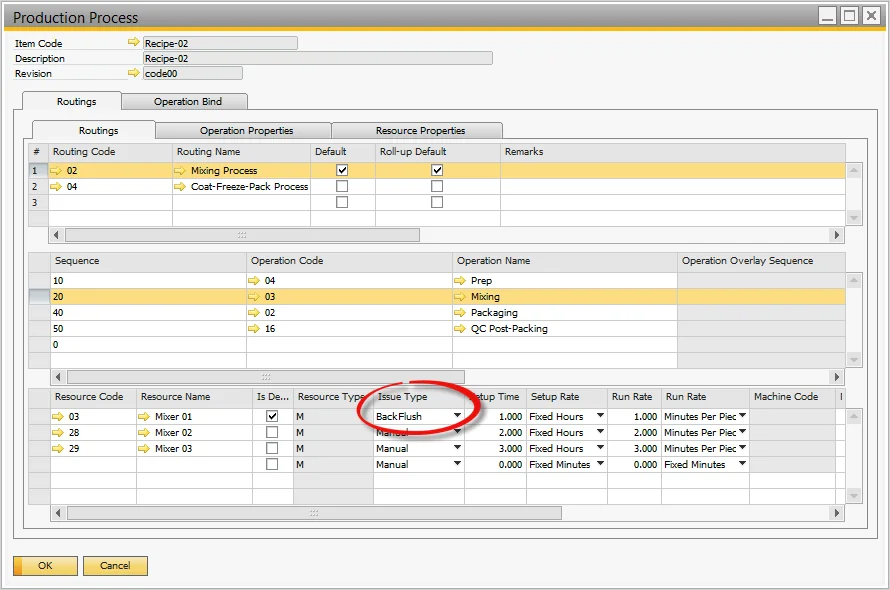Open link arrow beside Packaging operation
Viewport: 890px width, 590px height.
[x=460, y=312]
